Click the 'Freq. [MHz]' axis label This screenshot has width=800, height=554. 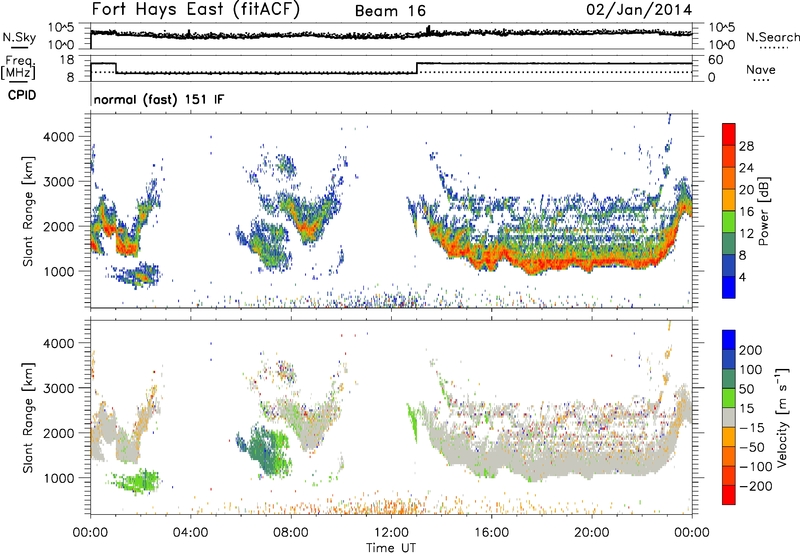[18, 68]
